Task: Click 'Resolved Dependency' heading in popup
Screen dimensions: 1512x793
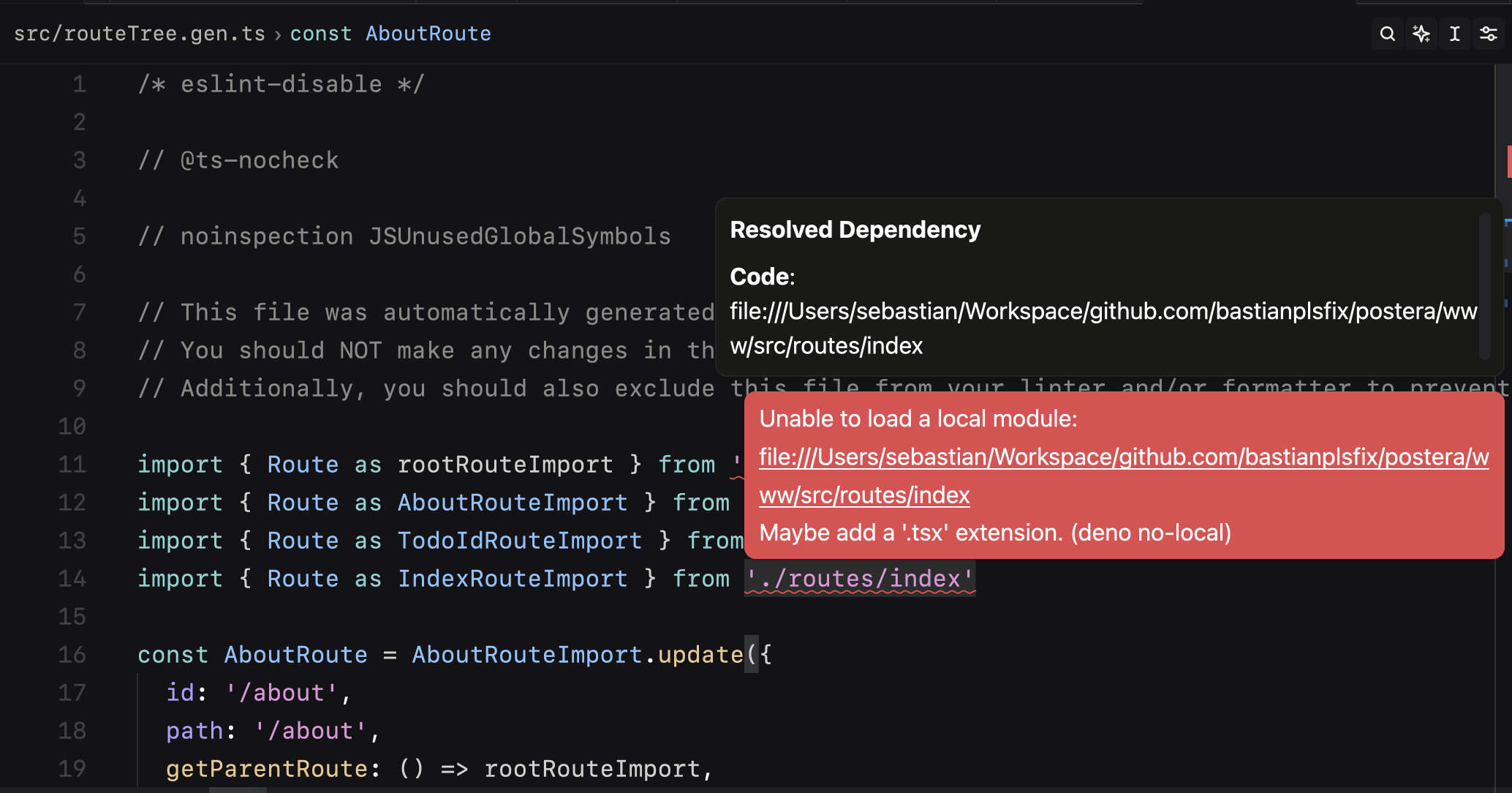Action: click(855, 230)
